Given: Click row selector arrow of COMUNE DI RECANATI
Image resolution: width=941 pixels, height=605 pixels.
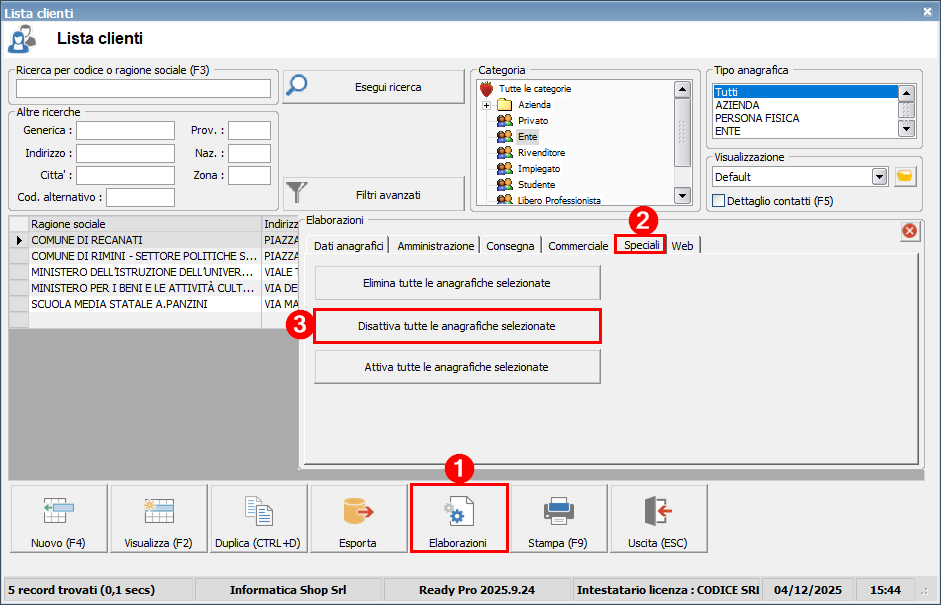Looking at the screenshot, I should click(x=19, y=240).
